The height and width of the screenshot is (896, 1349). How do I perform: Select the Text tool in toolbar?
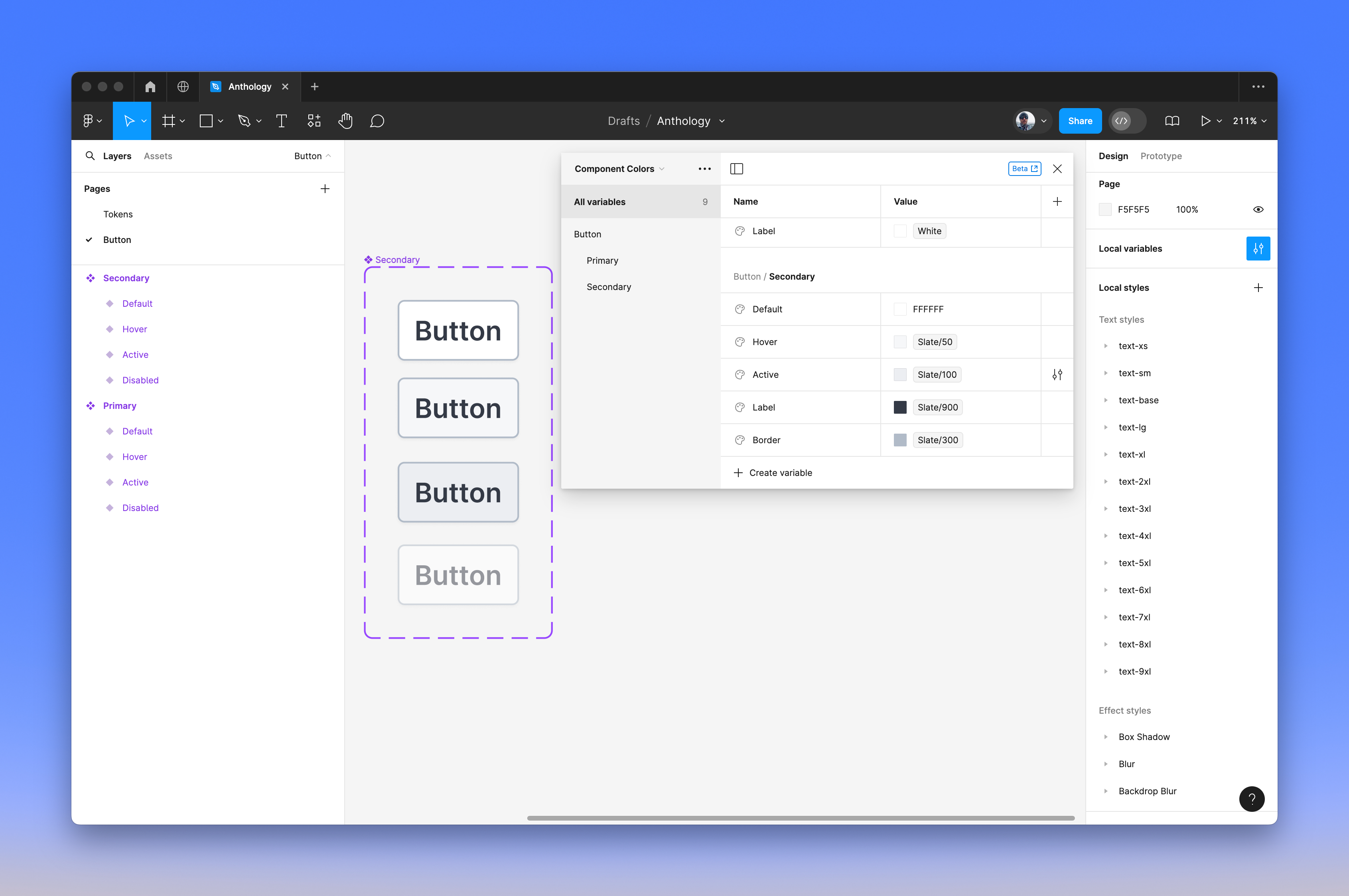(281, 120)
